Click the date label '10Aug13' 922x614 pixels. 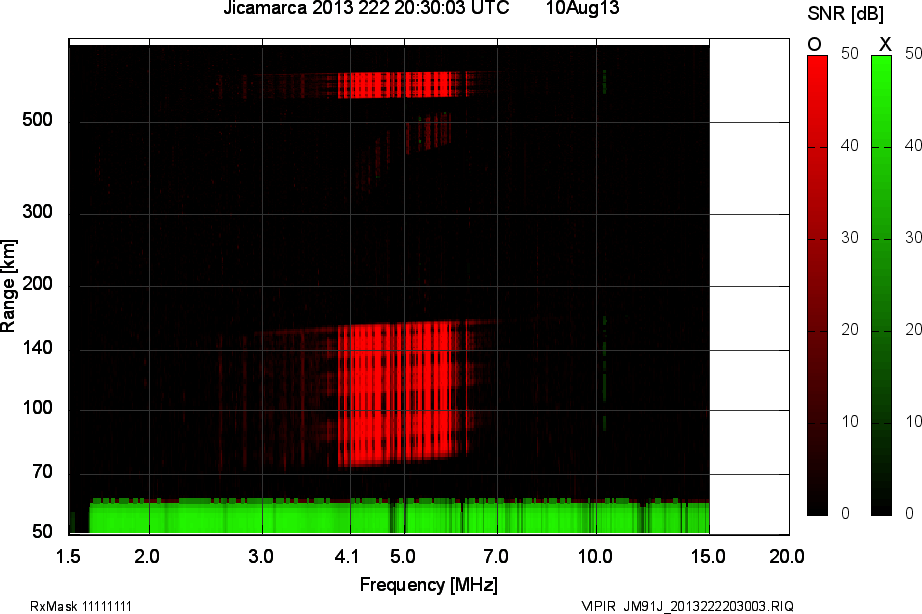tap(582, 8)
